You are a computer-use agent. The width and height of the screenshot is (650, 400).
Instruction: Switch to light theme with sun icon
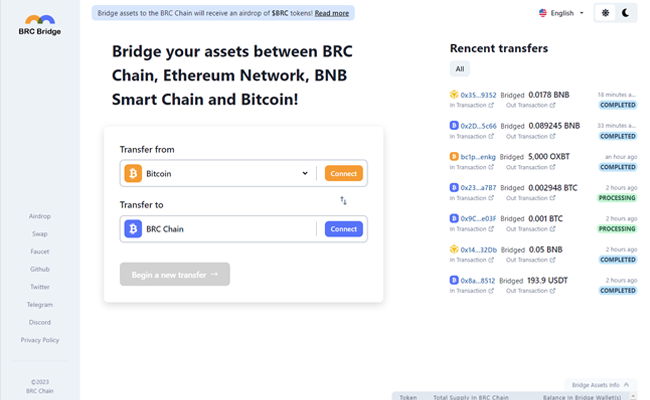click(x=605, y=13)
